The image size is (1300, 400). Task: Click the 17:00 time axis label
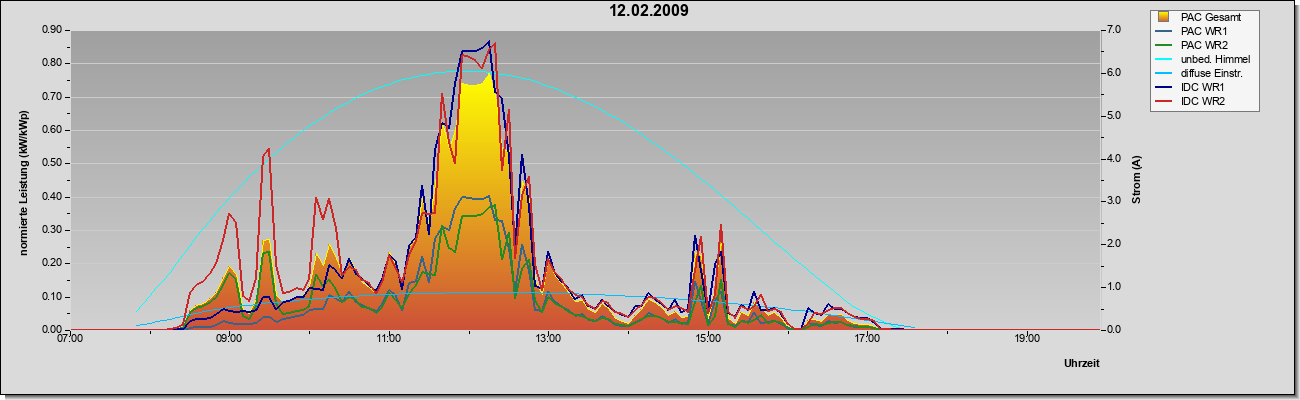[867, 339]
